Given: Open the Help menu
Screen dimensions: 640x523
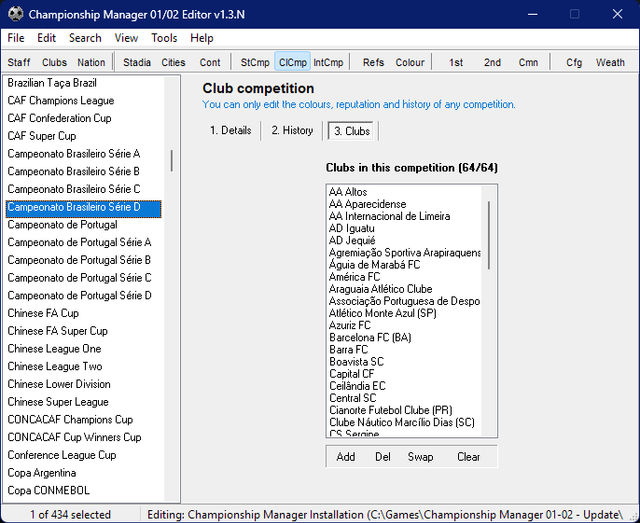Looking at the screenshot, I should coord(202,38).
